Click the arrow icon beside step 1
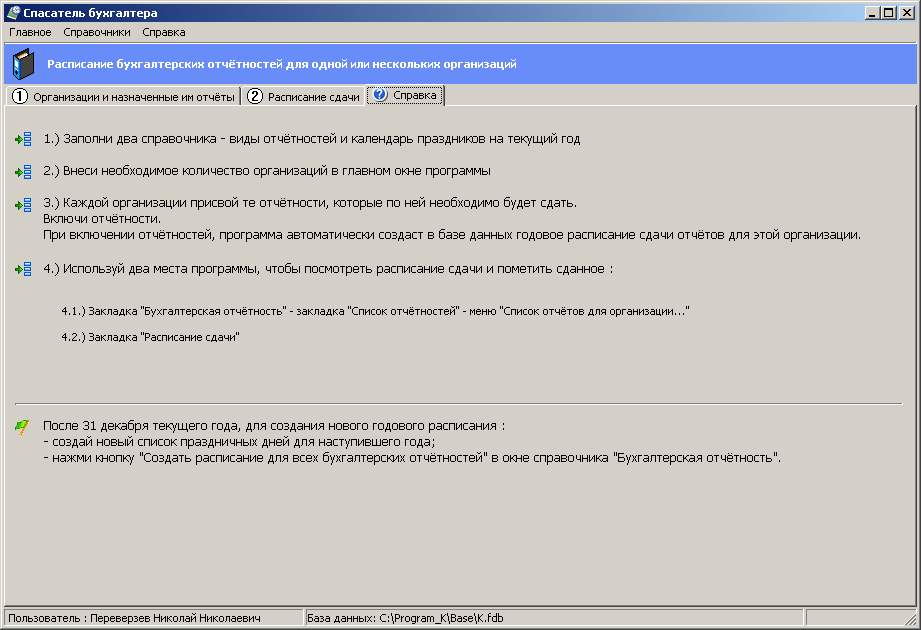Image resolution: width=921 pixels, height=630 pixels. click(23, 140)
